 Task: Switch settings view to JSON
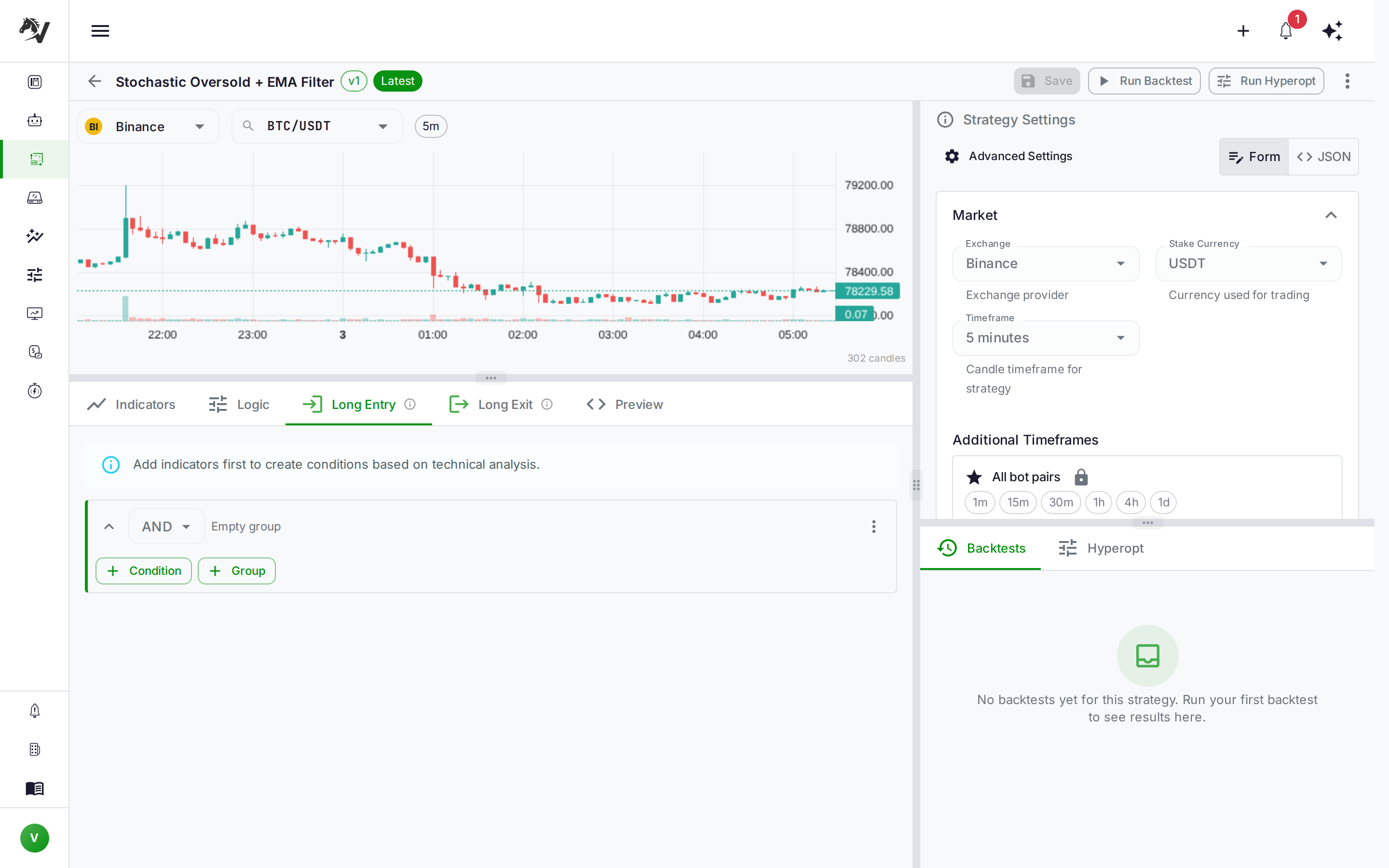[x=1323, y=157]
